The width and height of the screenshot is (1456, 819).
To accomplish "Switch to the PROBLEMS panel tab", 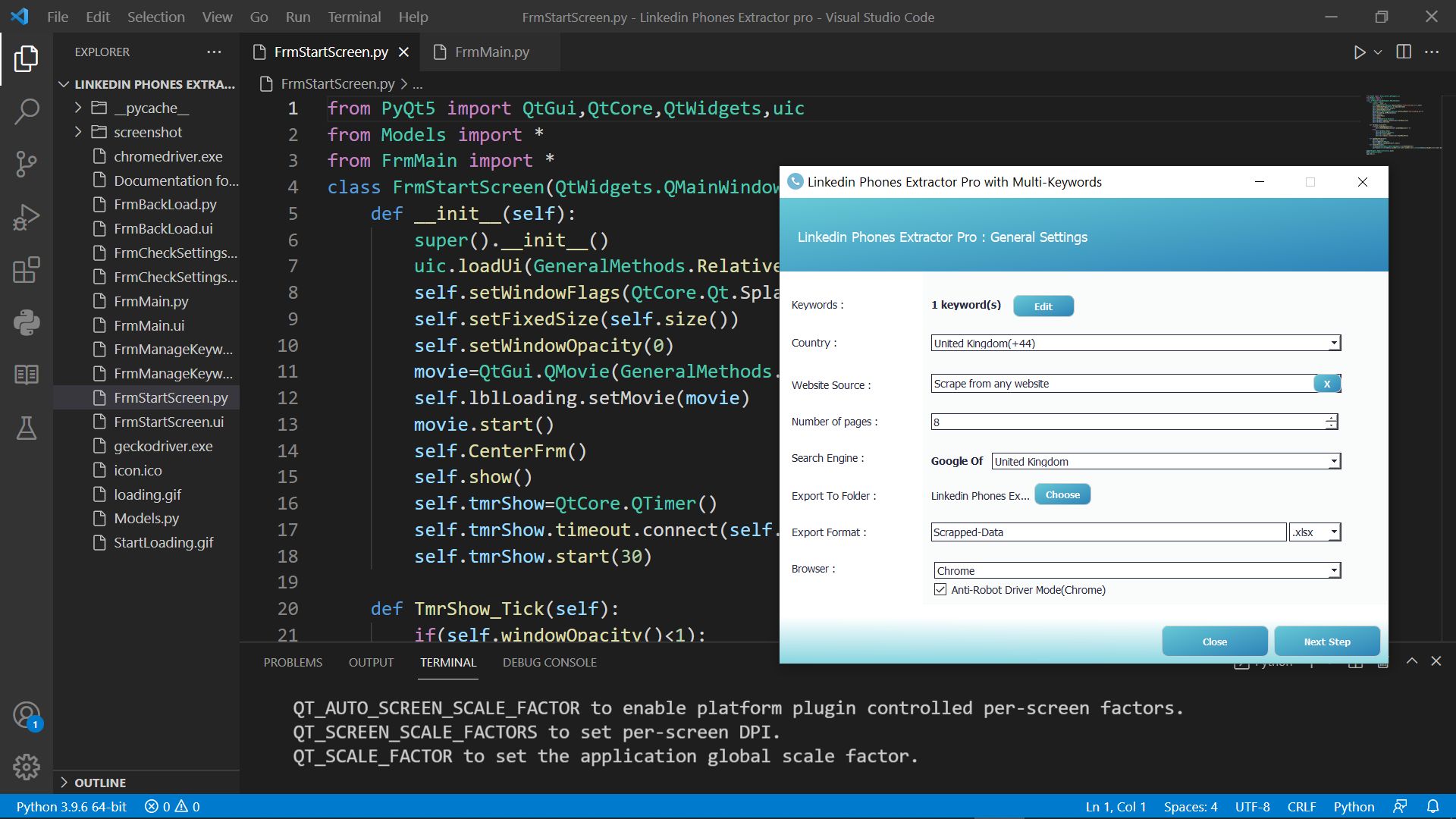I will pos(293,662).
